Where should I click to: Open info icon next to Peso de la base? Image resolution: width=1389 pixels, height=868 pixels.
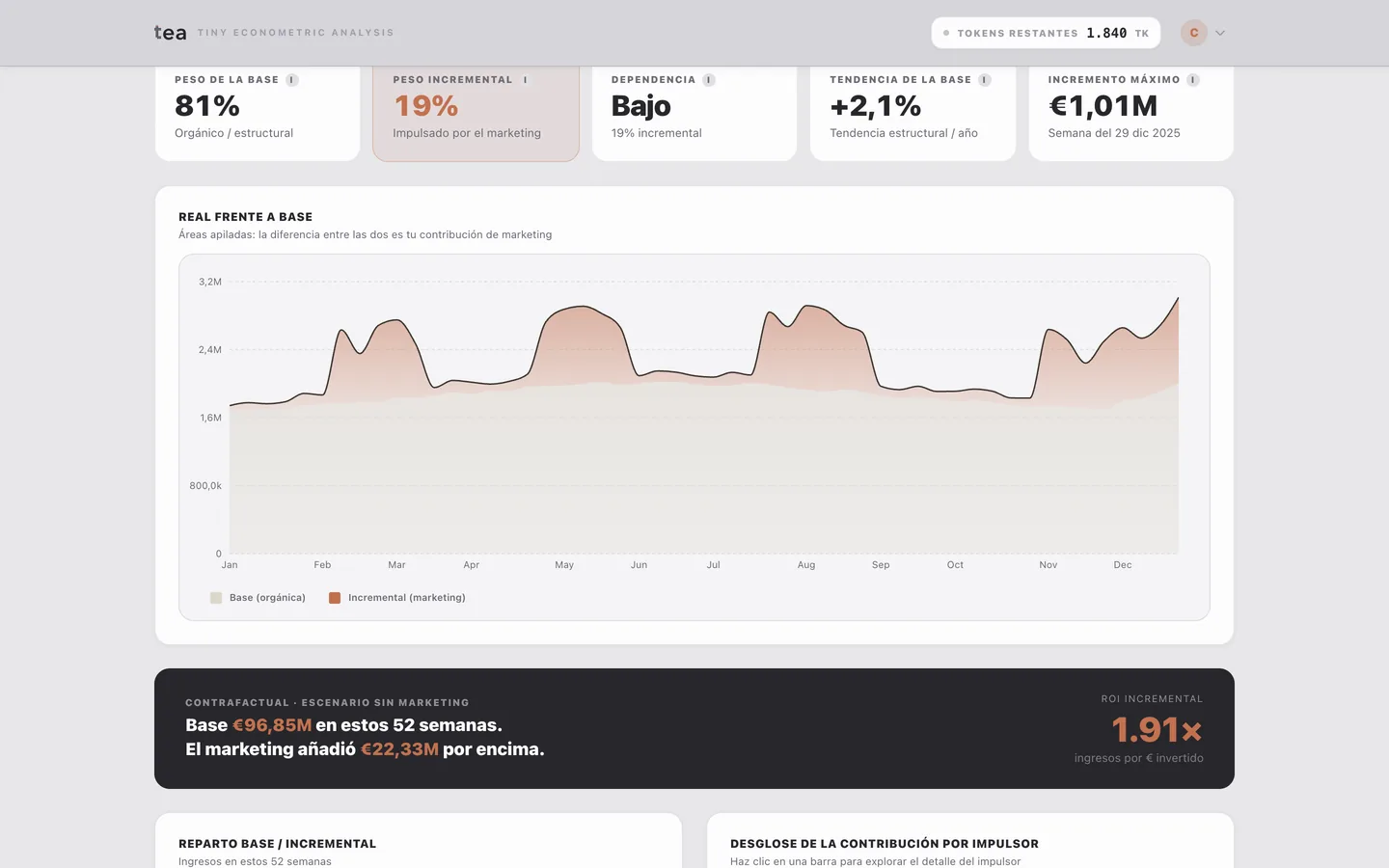pos(292,80)
